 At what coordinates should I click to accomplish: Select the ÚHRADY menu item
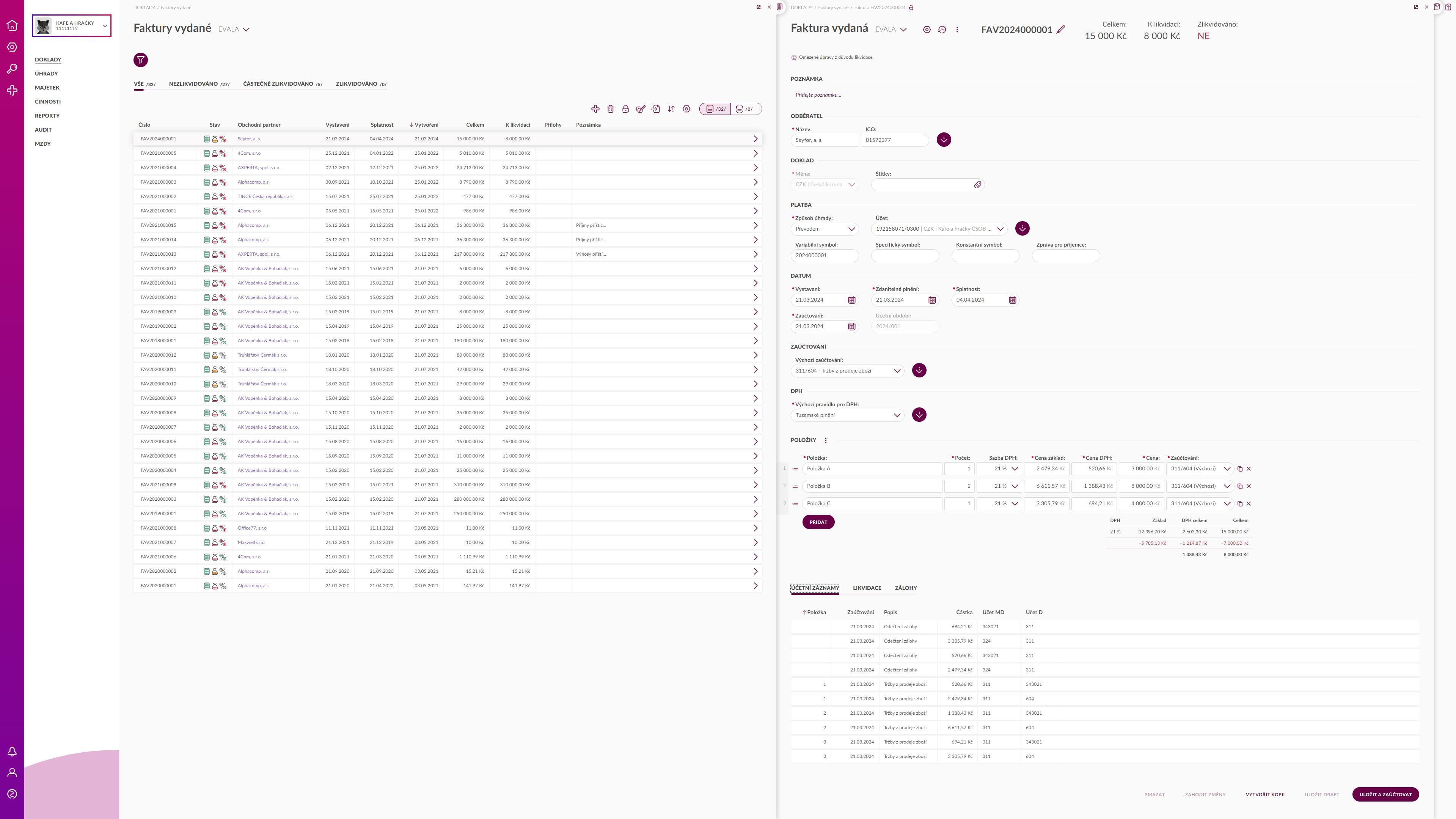46,74
